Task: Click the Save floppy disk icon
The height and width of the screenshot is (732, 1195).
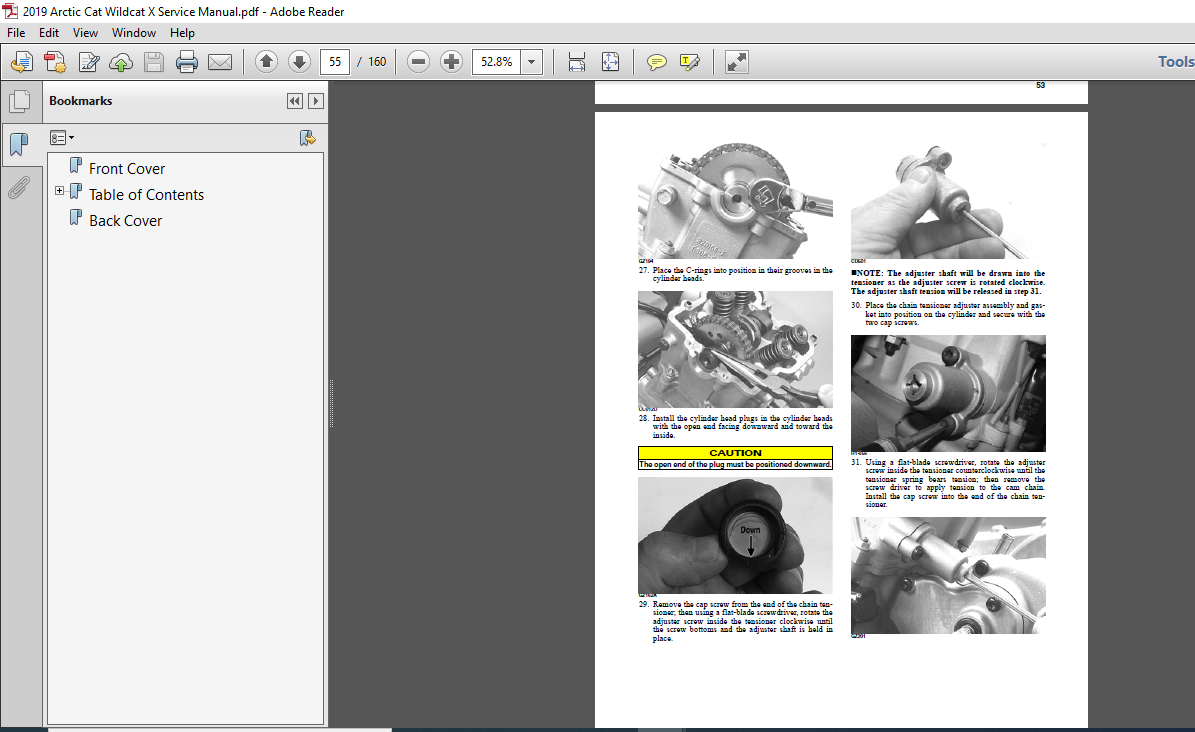Action: (154, 62)
